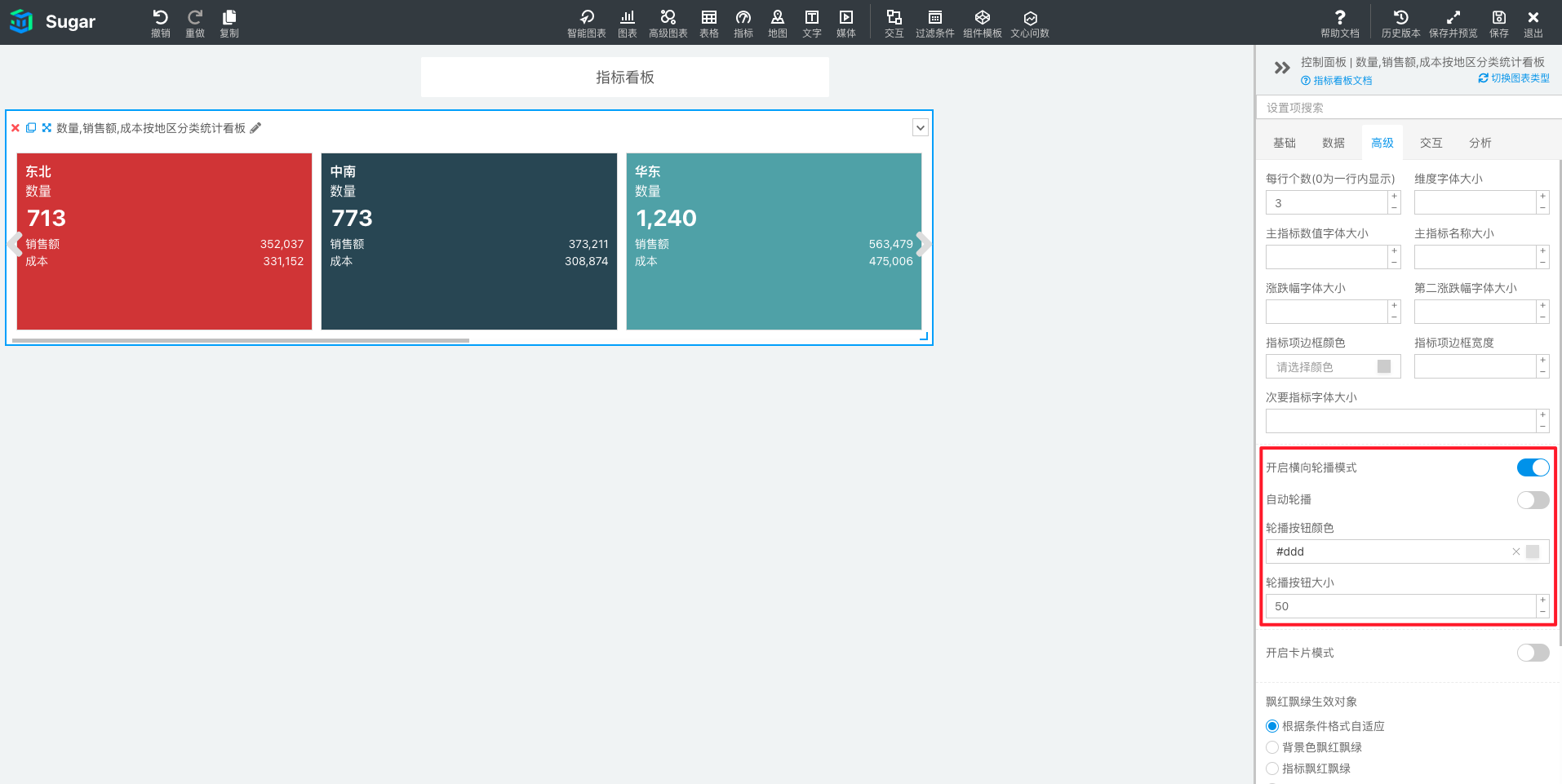Save with the 保存 icon
1562x784 pixels.
(x=1499, y=23)
